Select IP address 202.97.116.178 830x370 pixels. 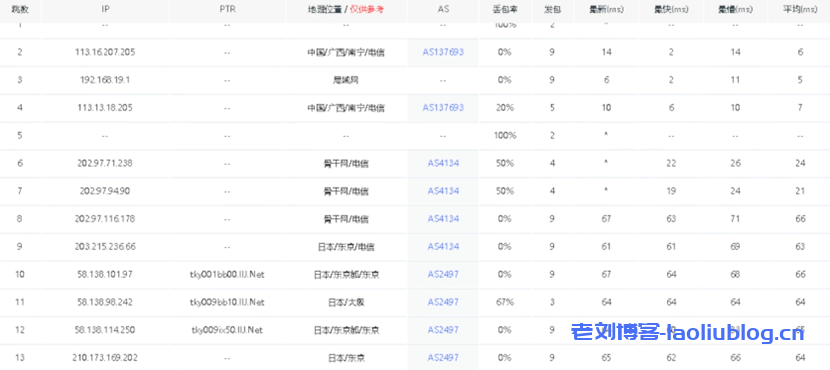pos(105,219)
